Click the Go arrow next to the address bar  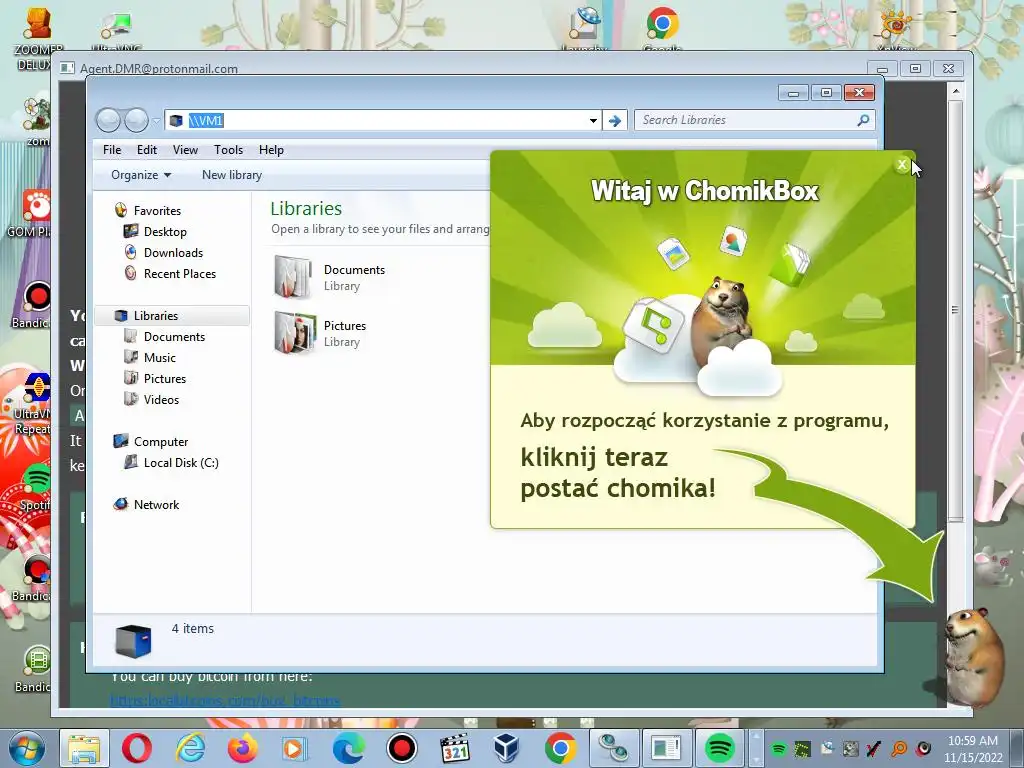[615, 120]
